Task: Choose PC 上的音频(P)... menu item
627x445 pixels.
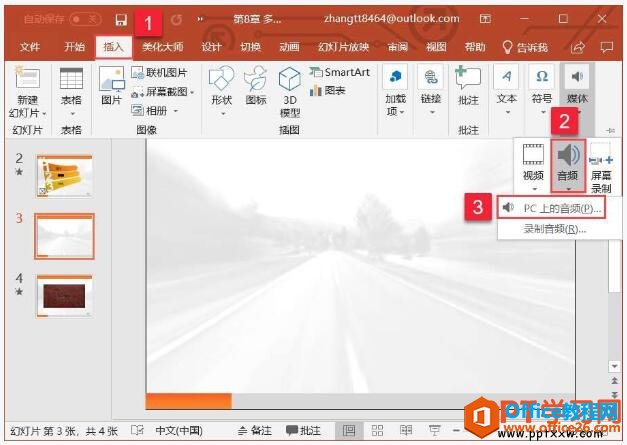Action: click(551, 208)
